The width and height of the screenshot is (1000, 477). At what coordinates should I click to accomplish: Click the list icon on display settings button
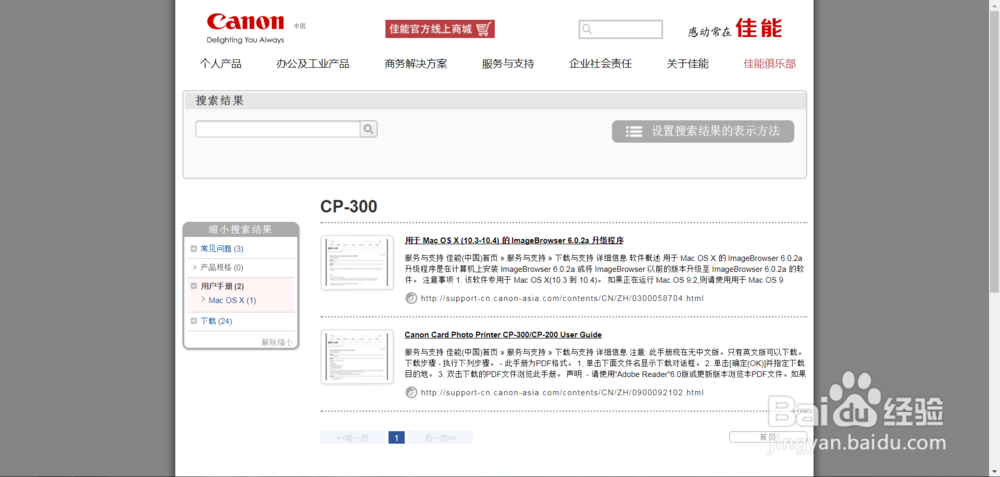pyautogui.click(x=633, y=131)
